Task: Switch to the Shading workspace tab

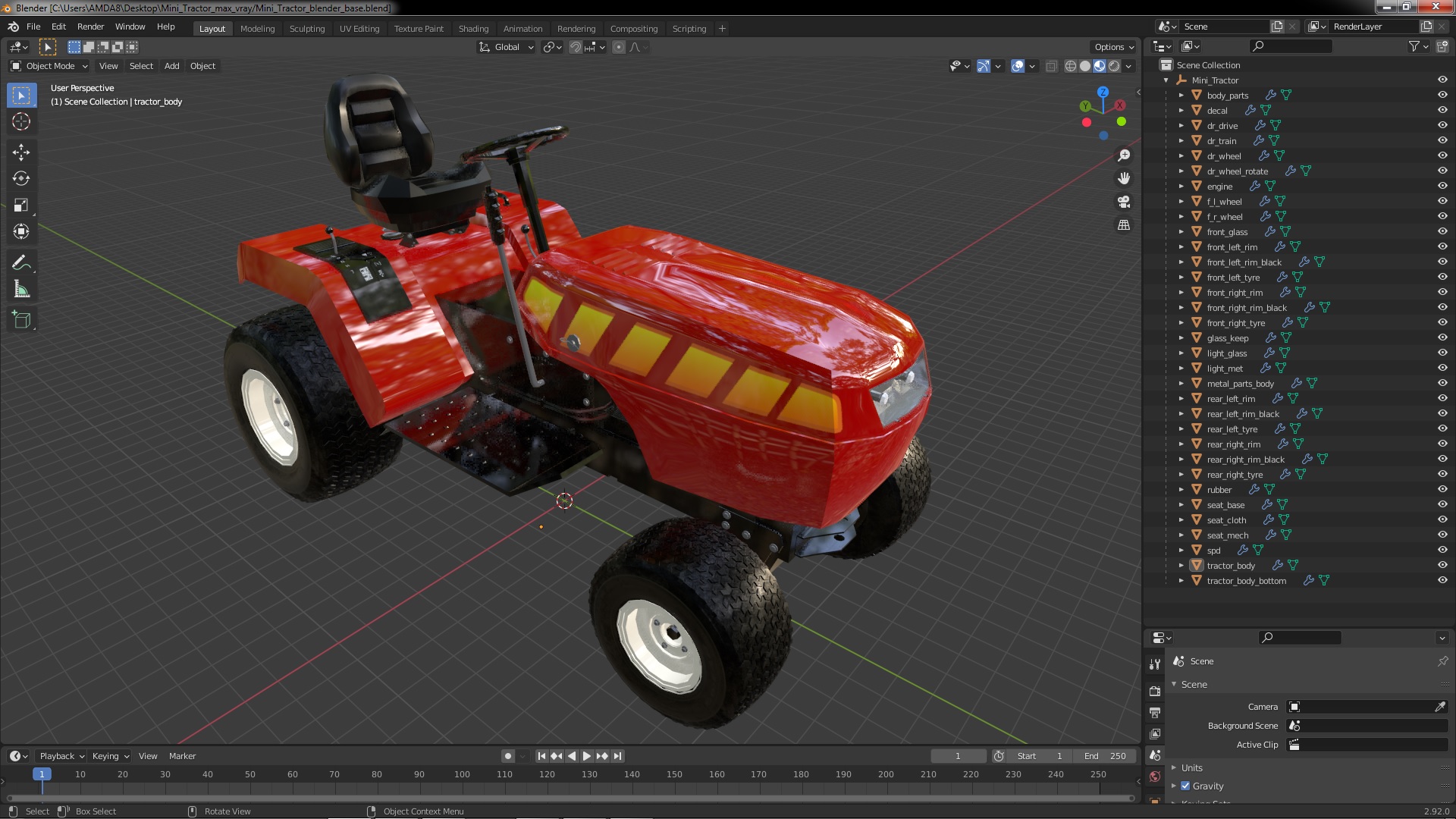Action: coord(473,29)
